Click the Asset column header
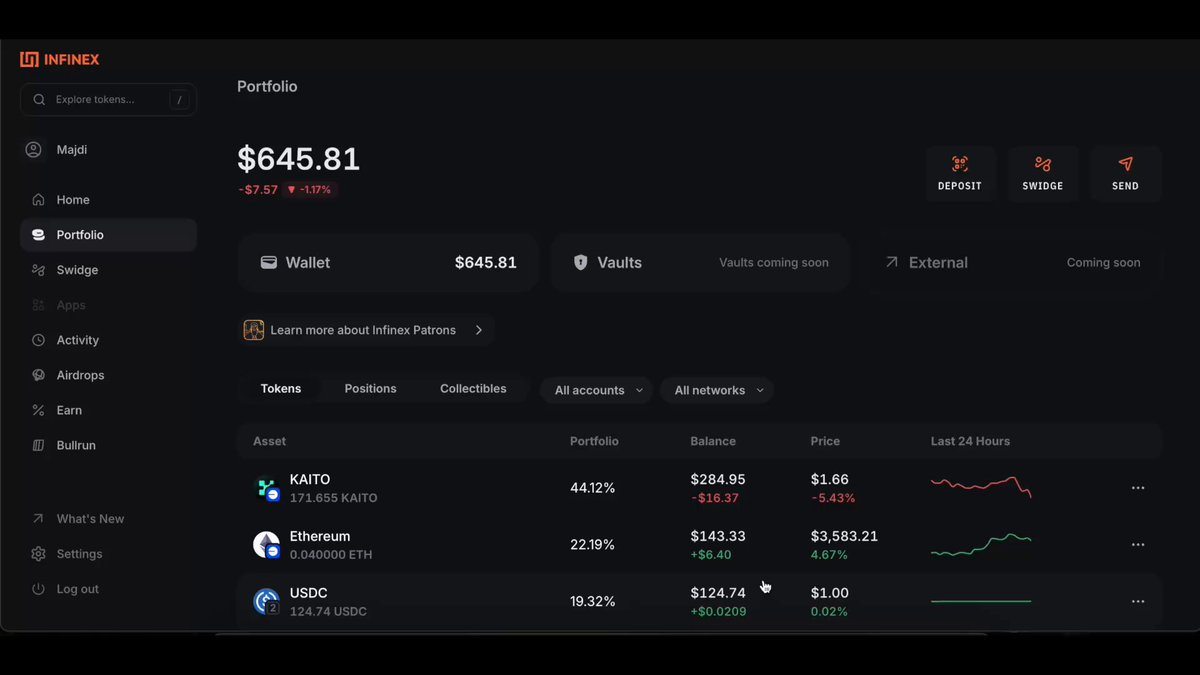This screenshot has height=675, width=1200. pos(269,441)
